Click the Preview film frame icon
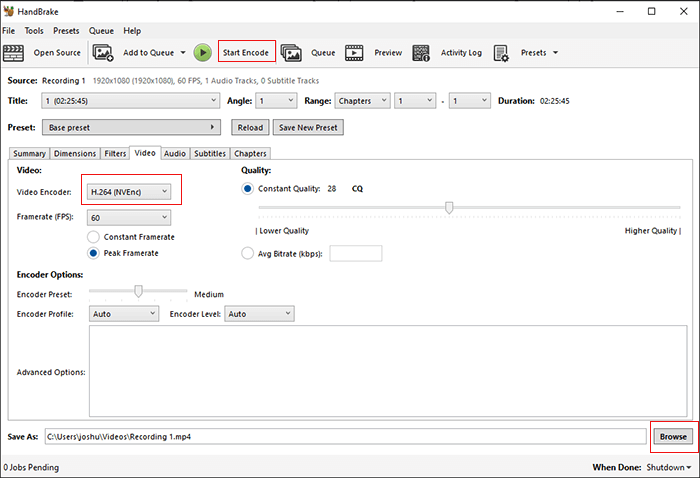The width and height of the screenshot is (700, 478). 354,53
